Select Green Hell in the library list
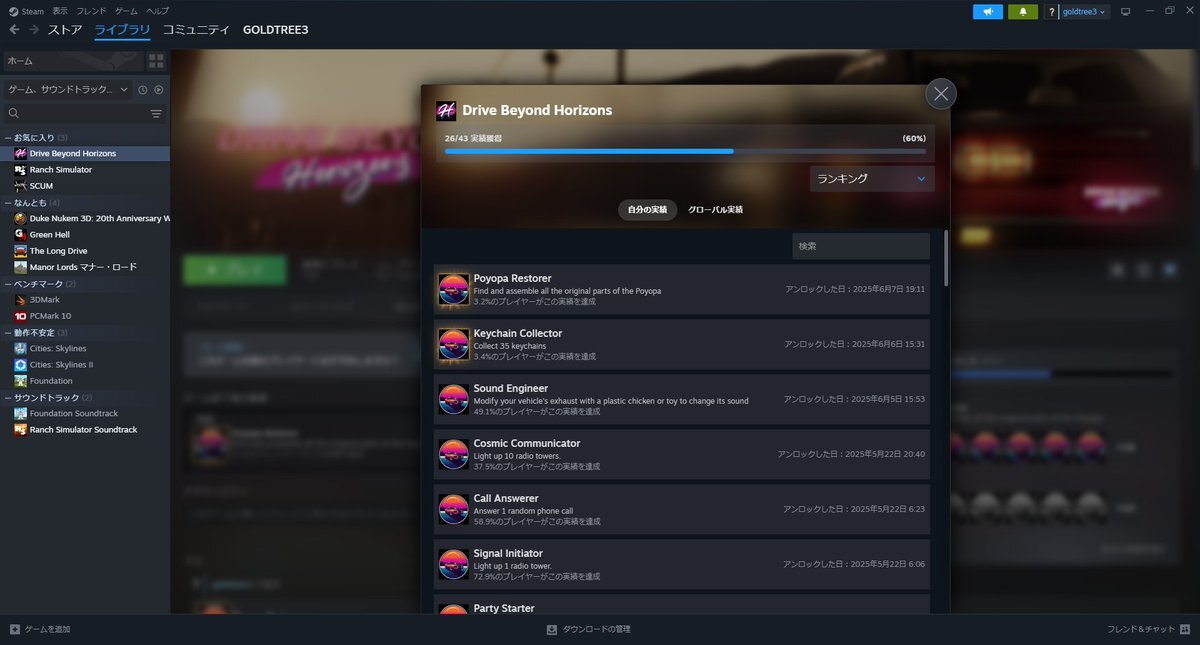Screen dimensions: 1200x645 coord(85,234)
